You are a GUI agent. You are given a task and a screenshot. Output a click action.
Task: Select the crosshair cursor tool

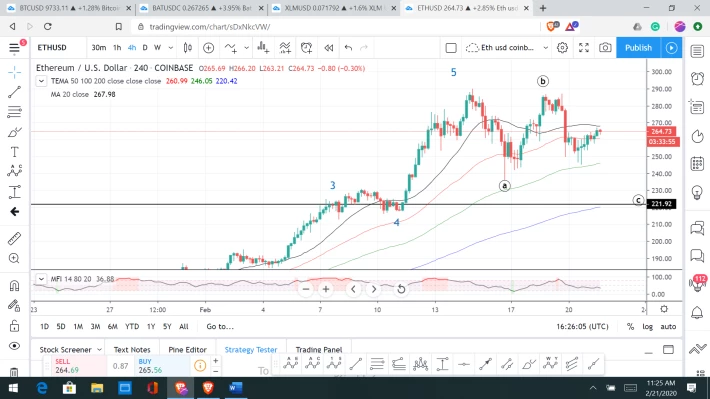[14, 72]
